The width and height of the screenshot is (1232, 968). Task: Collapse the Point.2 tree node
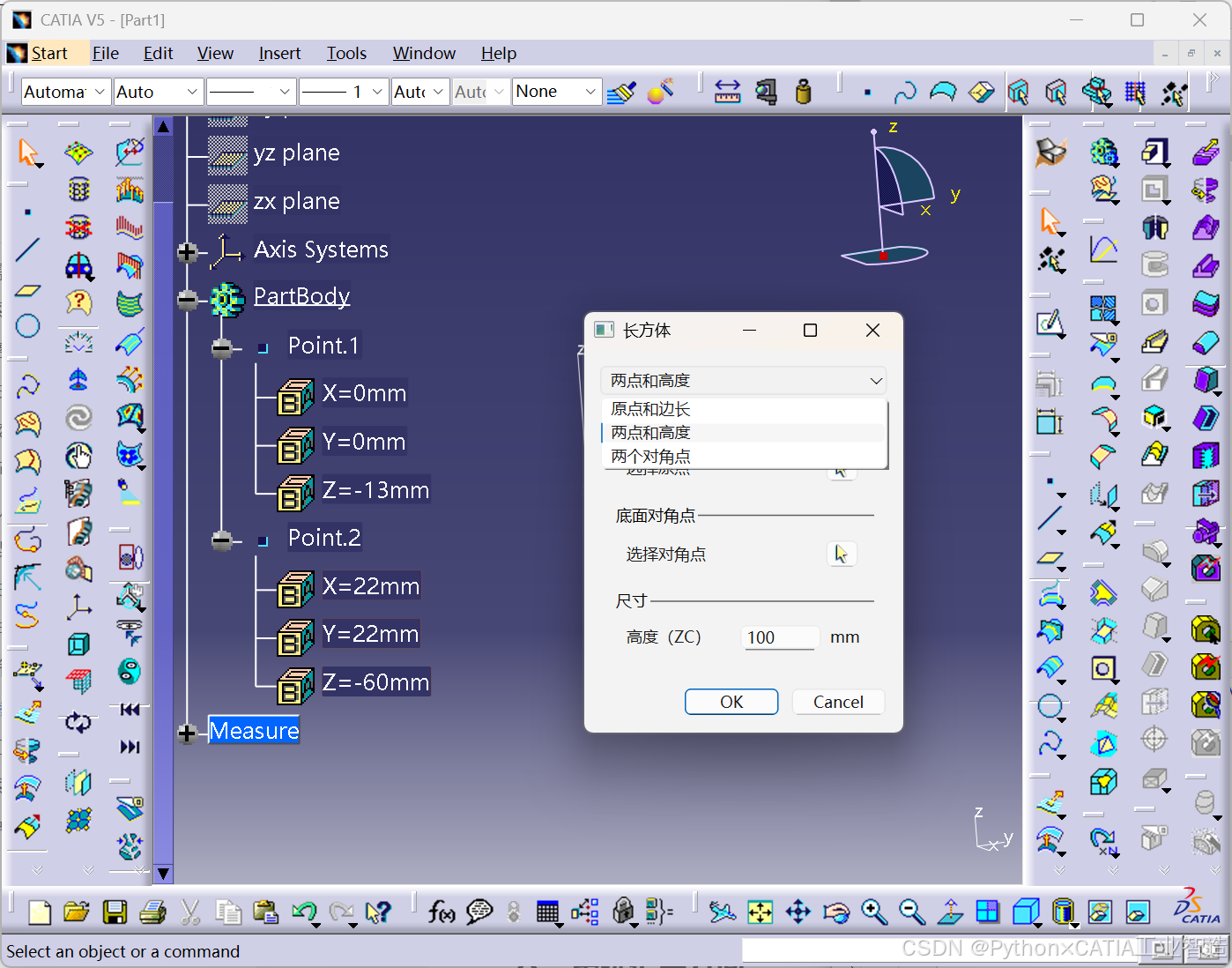(221, 540)
